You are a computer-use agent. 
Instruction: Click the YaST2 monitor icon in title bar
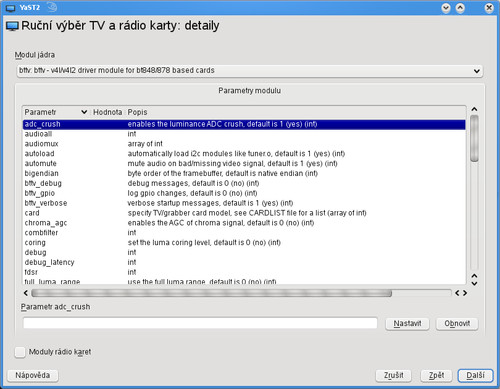point(11,8)
